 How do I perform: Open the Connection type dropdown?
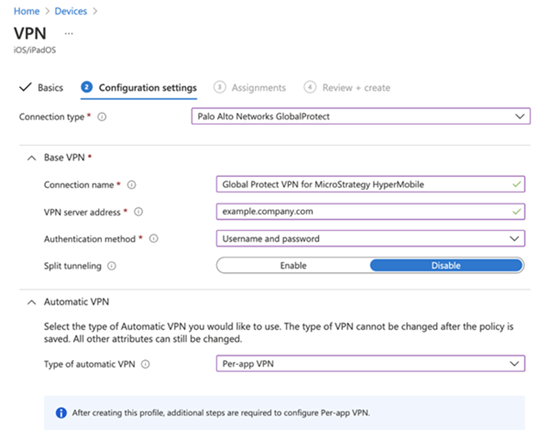(x=361, y=116)
